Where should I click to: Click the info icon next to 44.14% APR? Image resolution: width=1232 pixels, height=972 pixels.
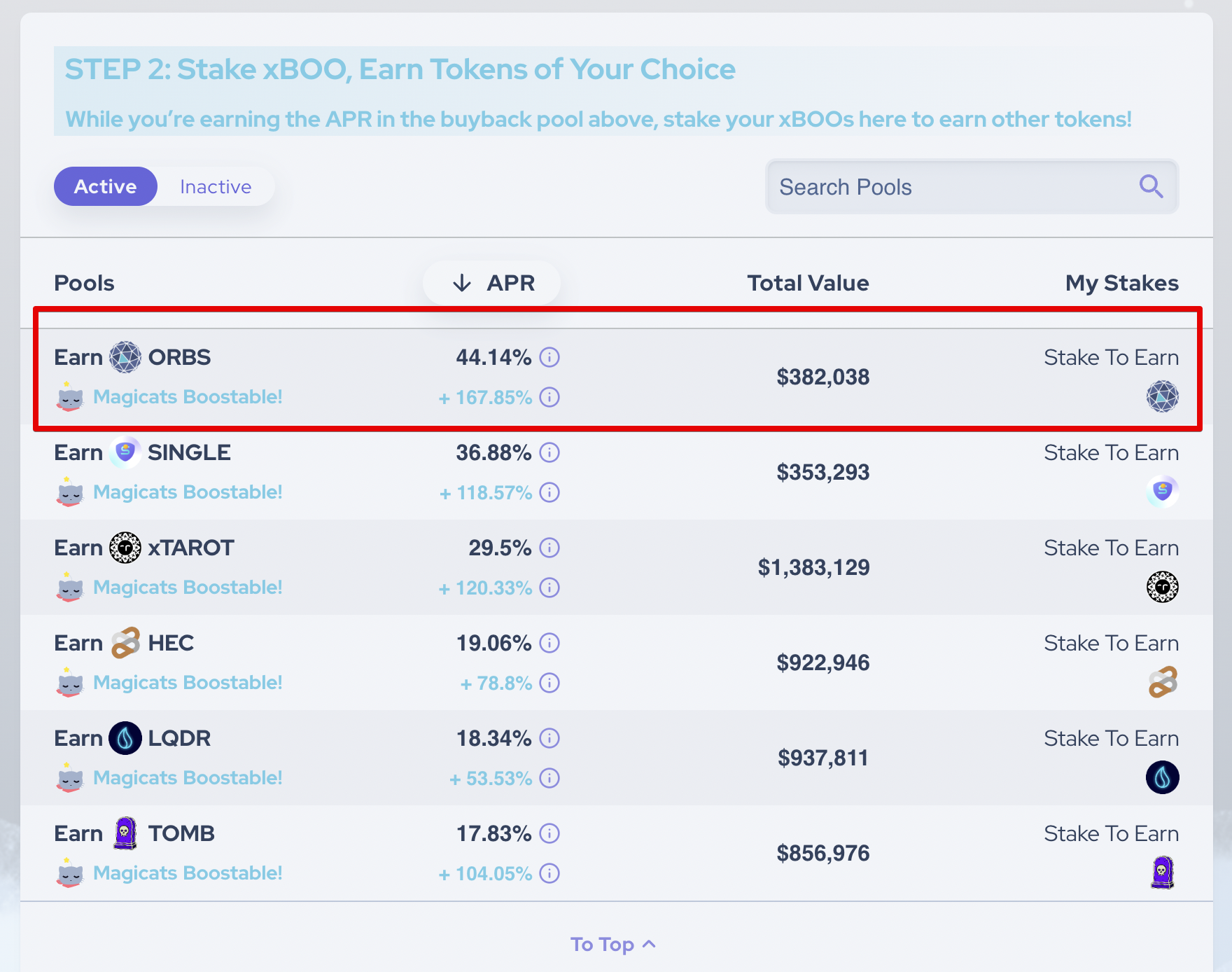[549, 357]
